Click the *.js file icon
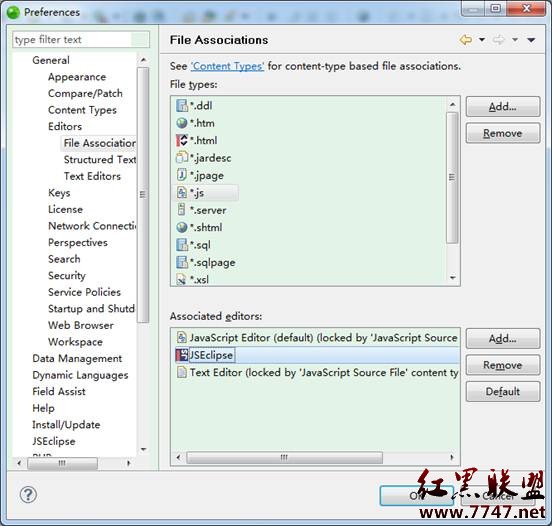 pyautogui.click(x=182, y=193)
